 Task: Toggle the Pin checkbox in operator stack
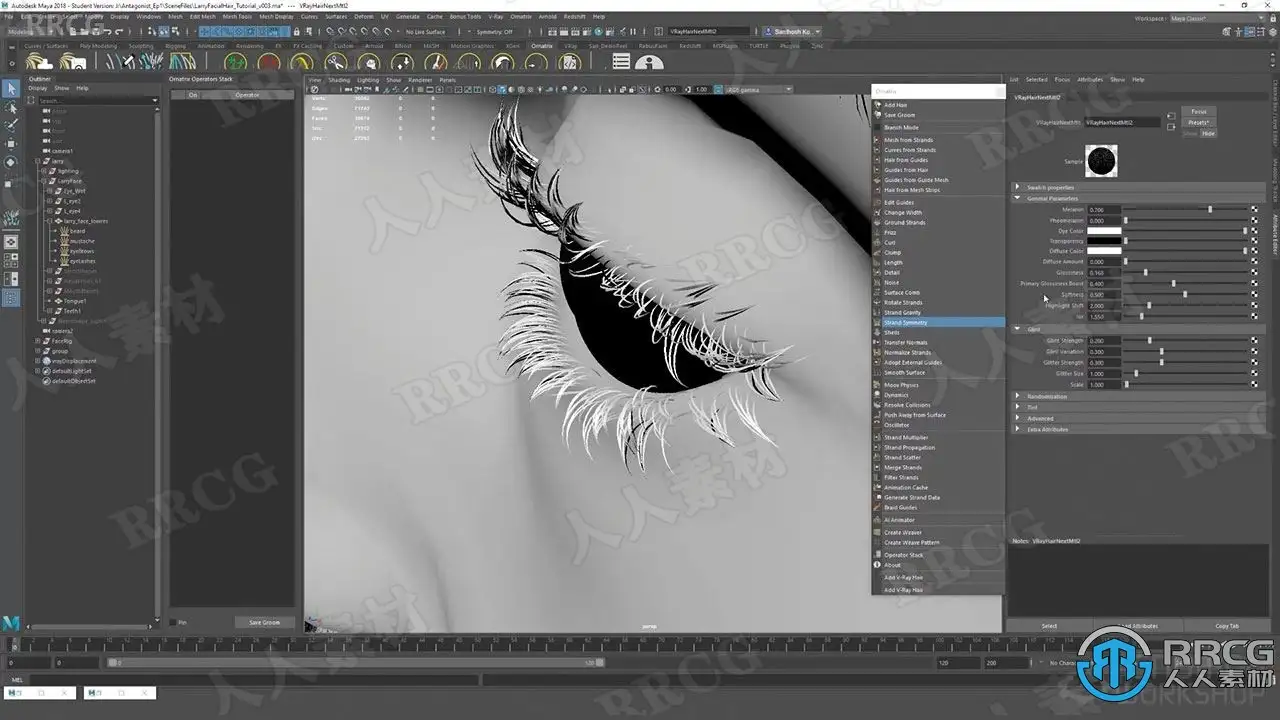coord(173,622)
